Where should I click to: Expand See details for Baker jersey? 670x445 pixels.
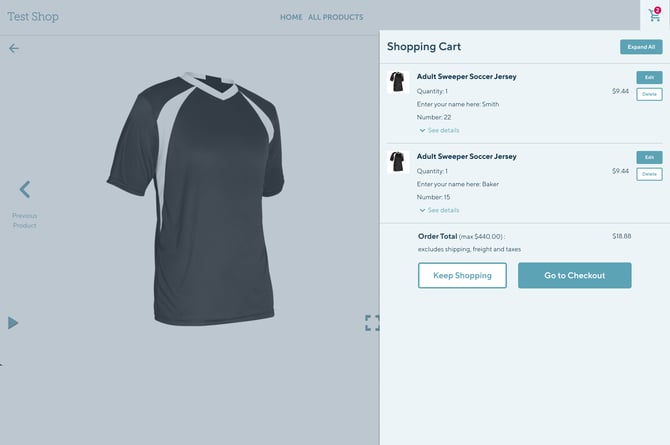[439, 210]
